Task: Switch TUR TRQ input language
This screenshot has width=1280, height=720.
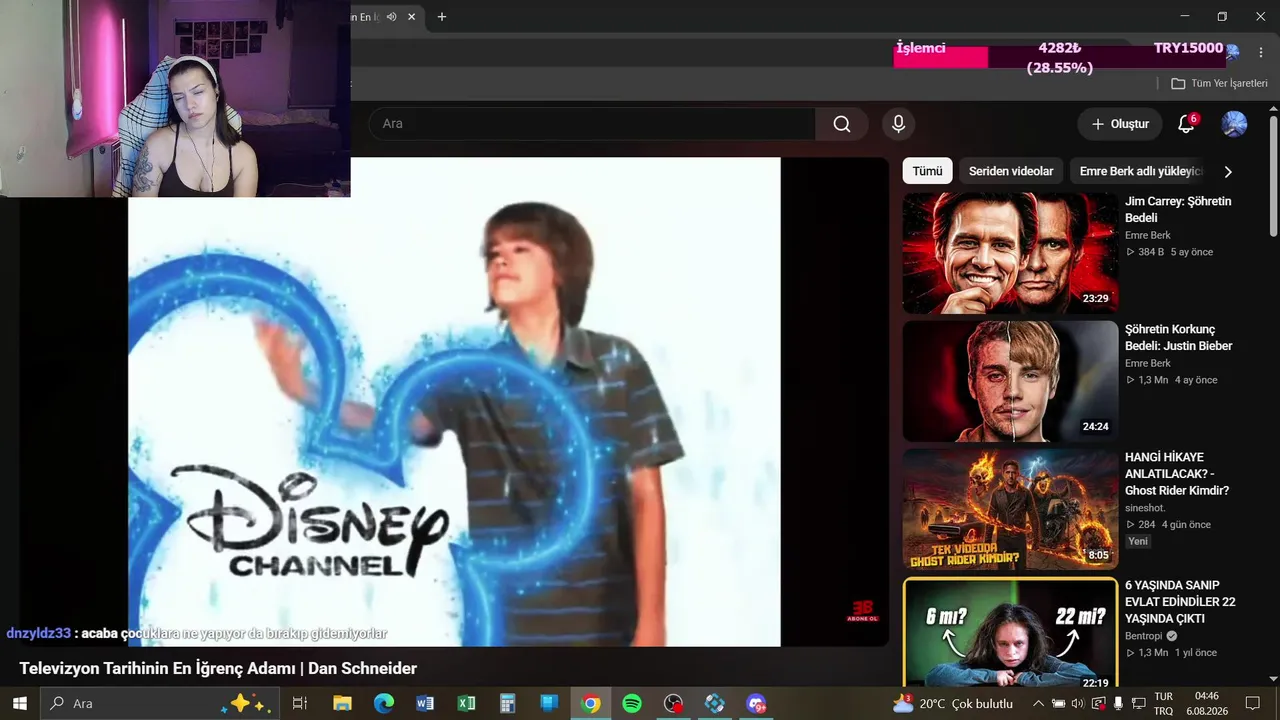Action: pyautogui.click(x=1163, y=703)
